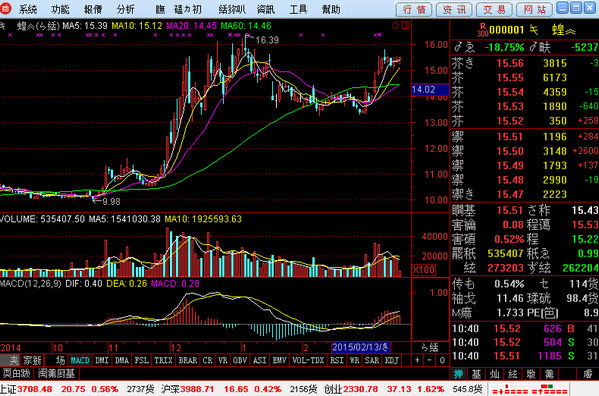This screenshot has height=396, width=599.
Task: Click the 0 reset button near zoom controls
Action: point(442,360)
